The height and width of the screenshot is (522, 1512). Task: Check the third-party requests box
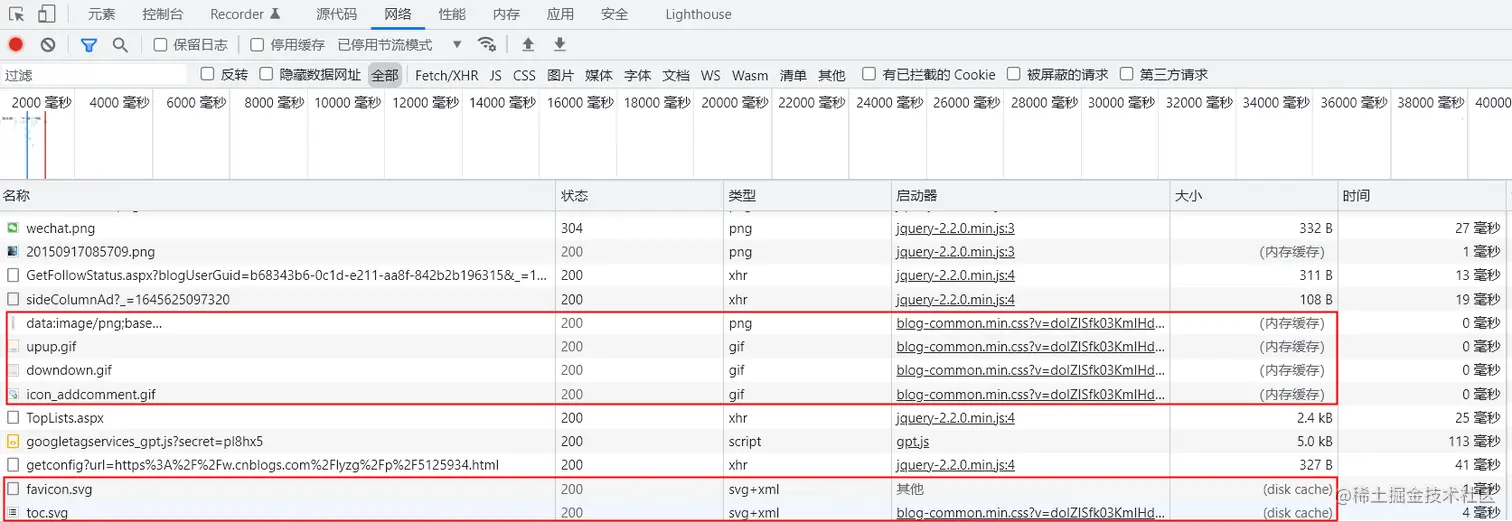pos(1127,74)
